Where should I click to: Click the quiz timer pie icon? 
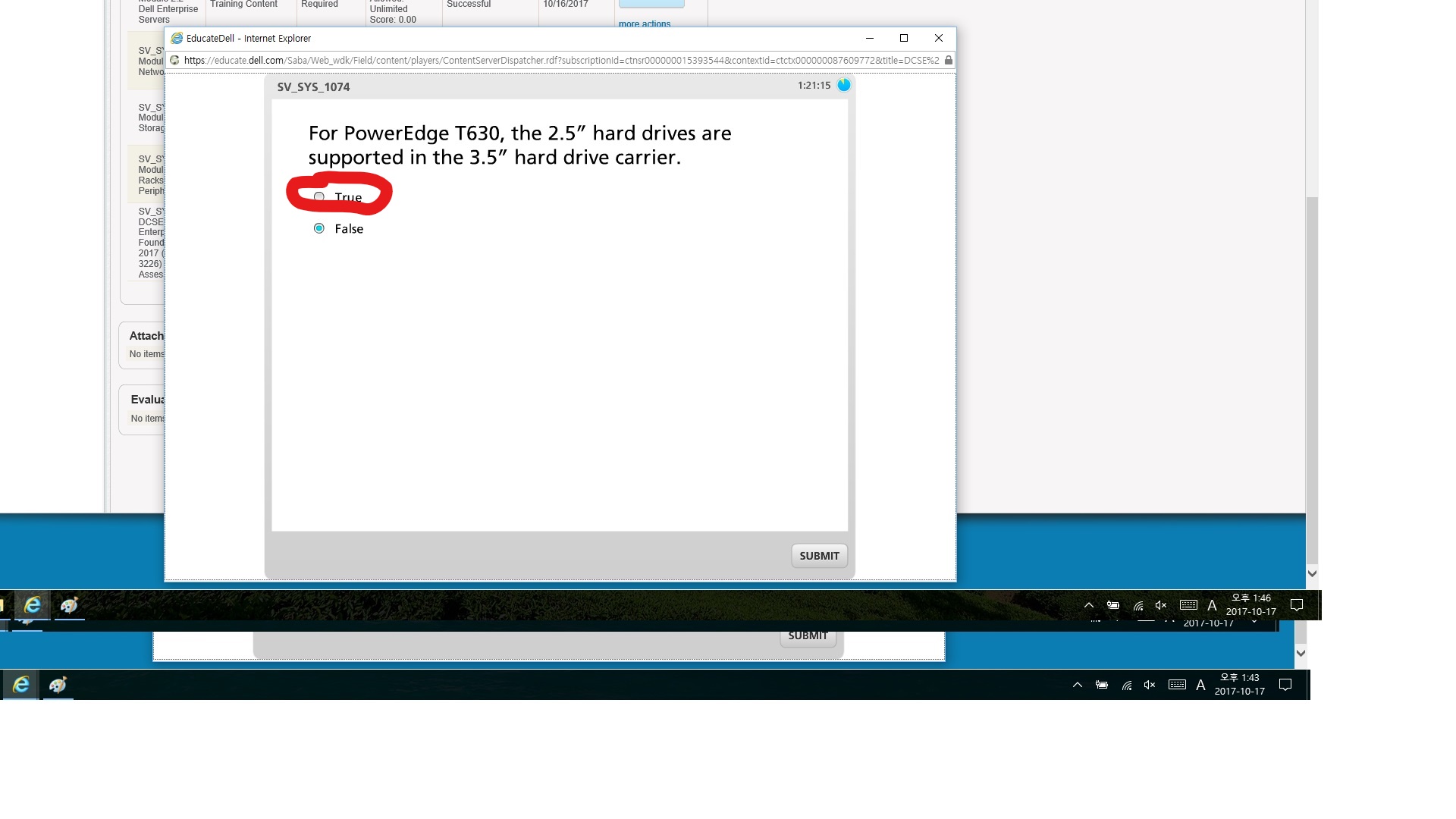(x=844, y=85)
